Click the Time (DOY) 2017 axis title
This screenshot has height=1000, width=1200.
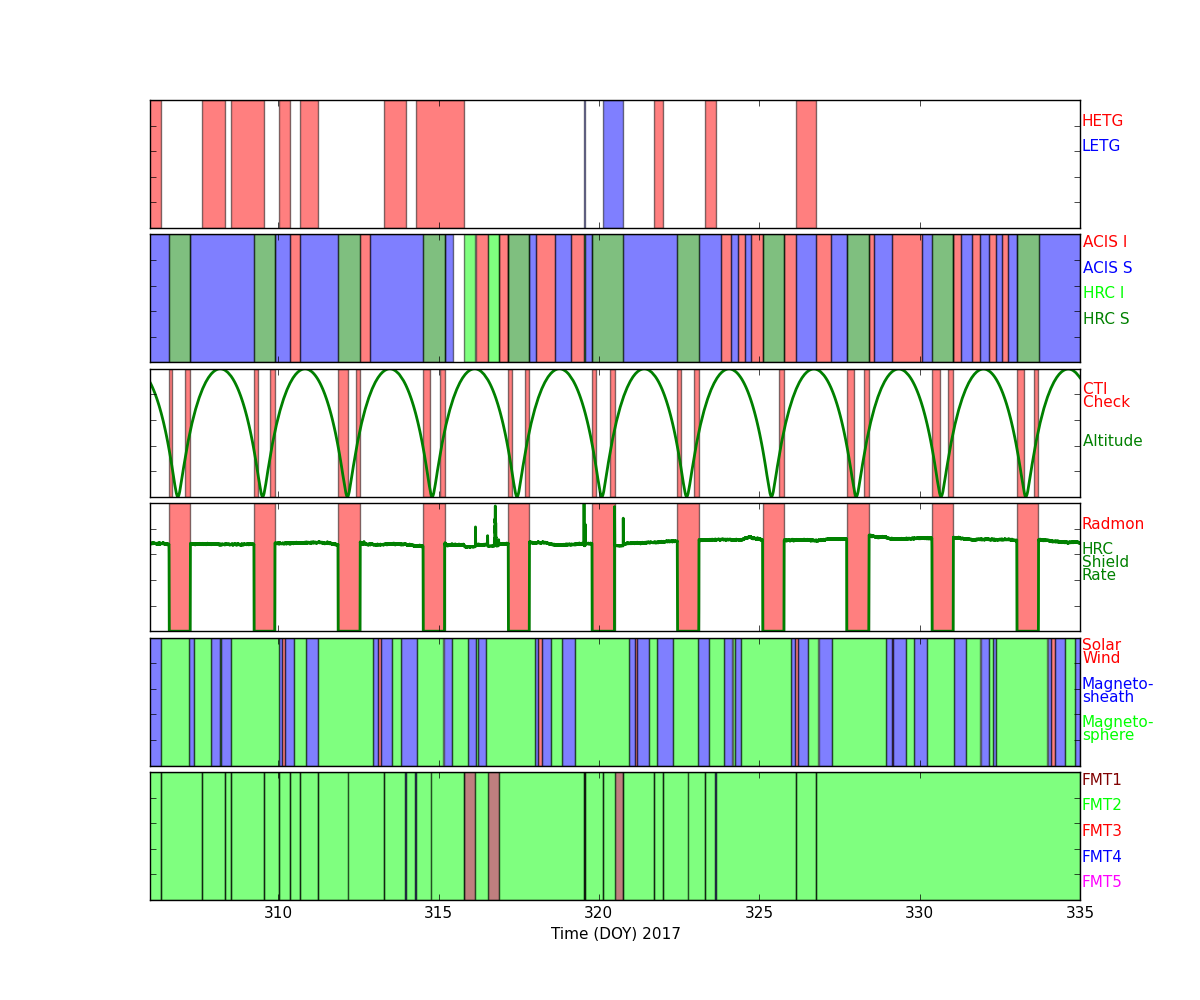(x=615, y=934)
